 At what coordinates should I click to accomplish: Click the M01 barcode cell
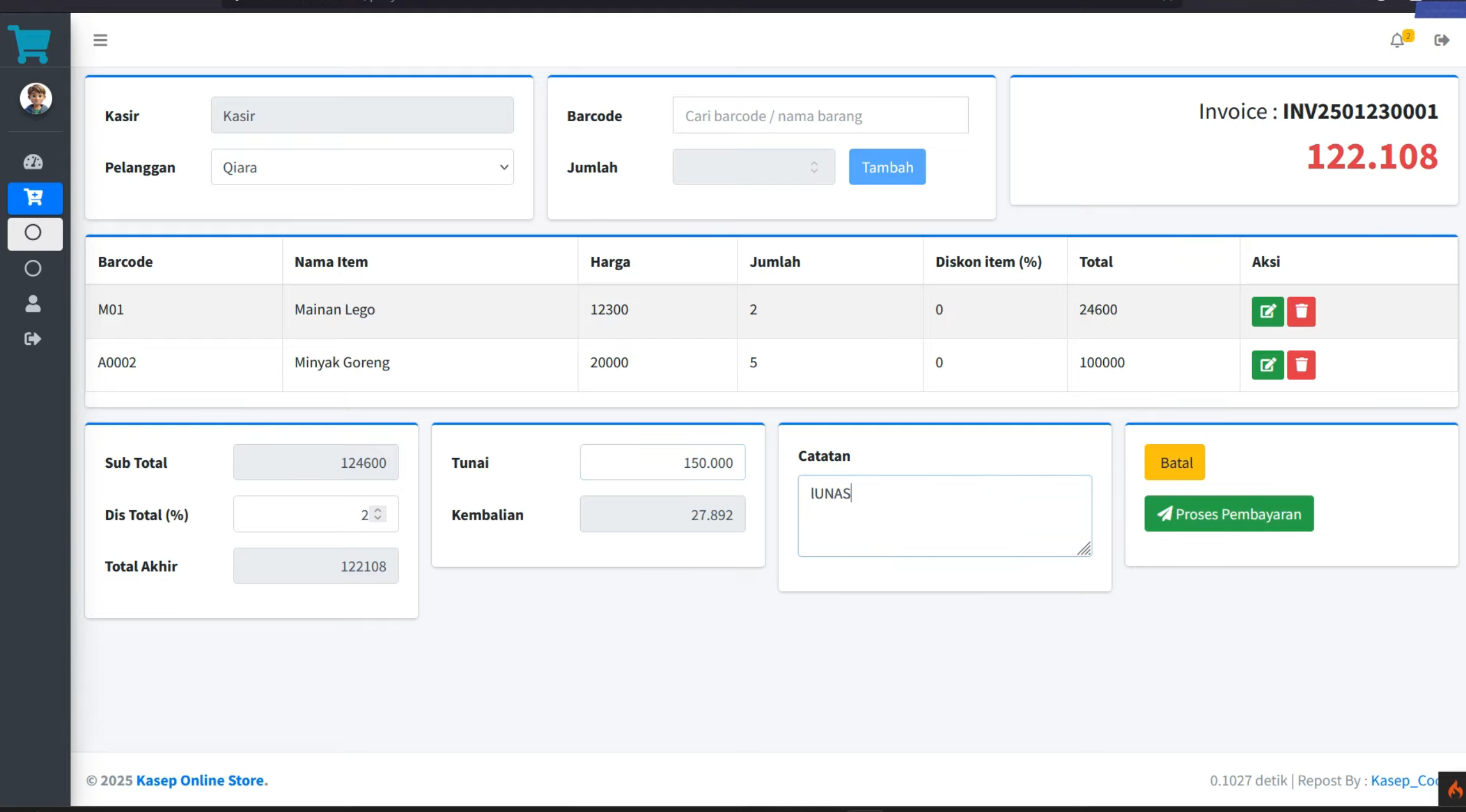pos(184,311)
